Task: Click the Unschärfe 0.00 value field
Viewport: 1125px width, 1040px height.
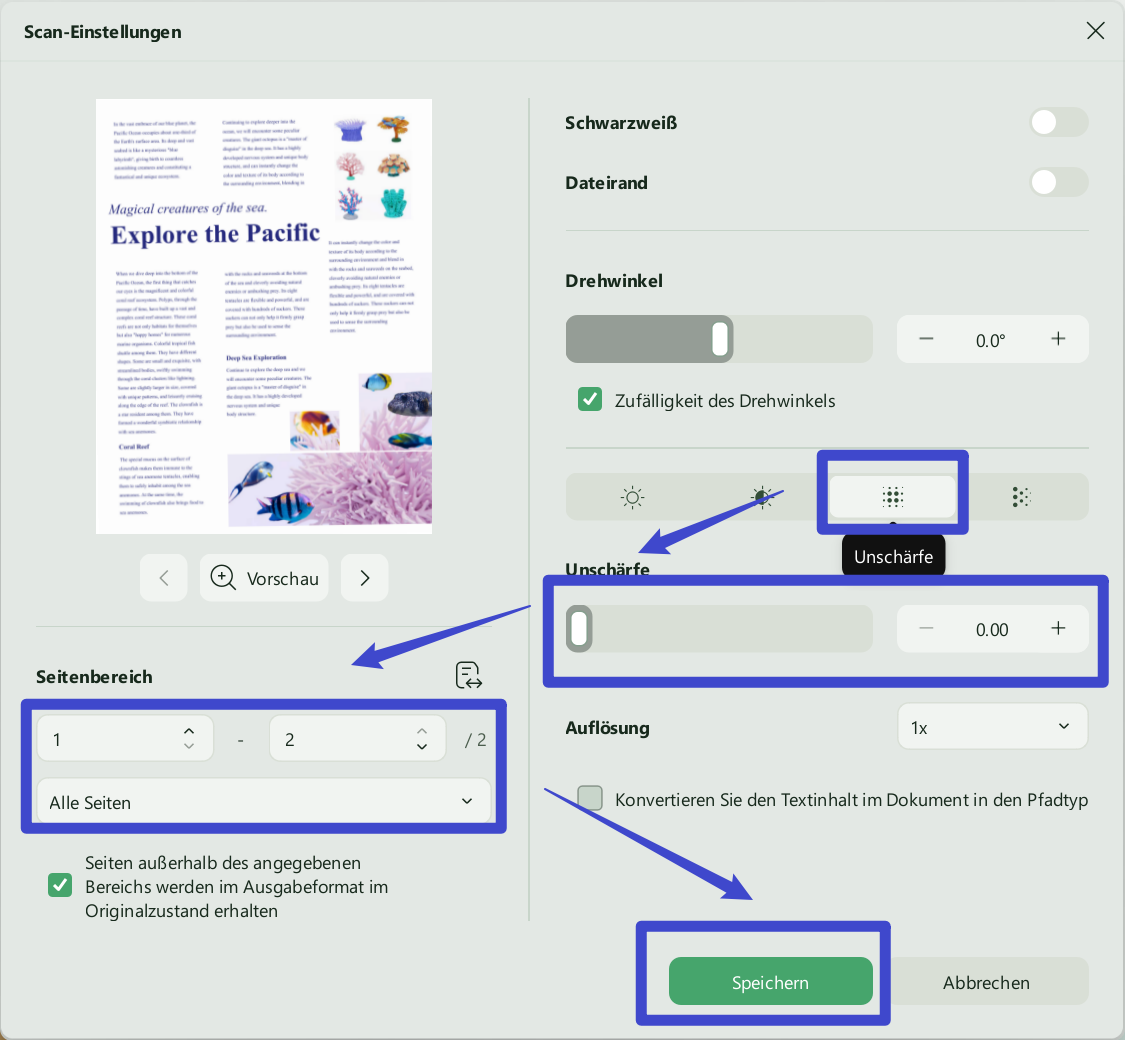Action: coord(992,630)
